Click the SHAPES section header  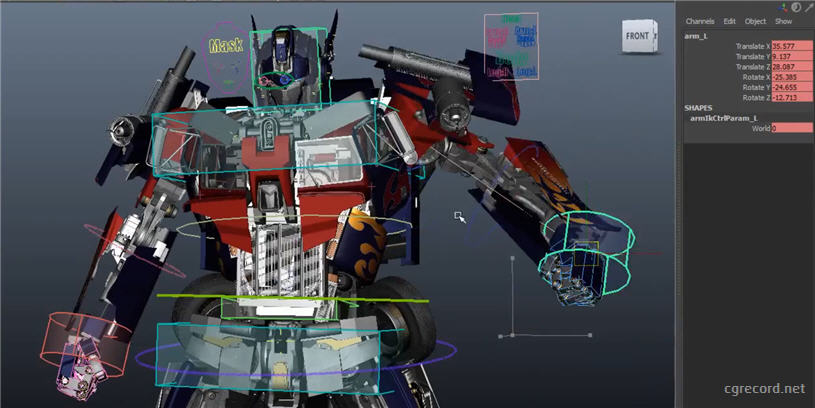(x=698, y=108)
